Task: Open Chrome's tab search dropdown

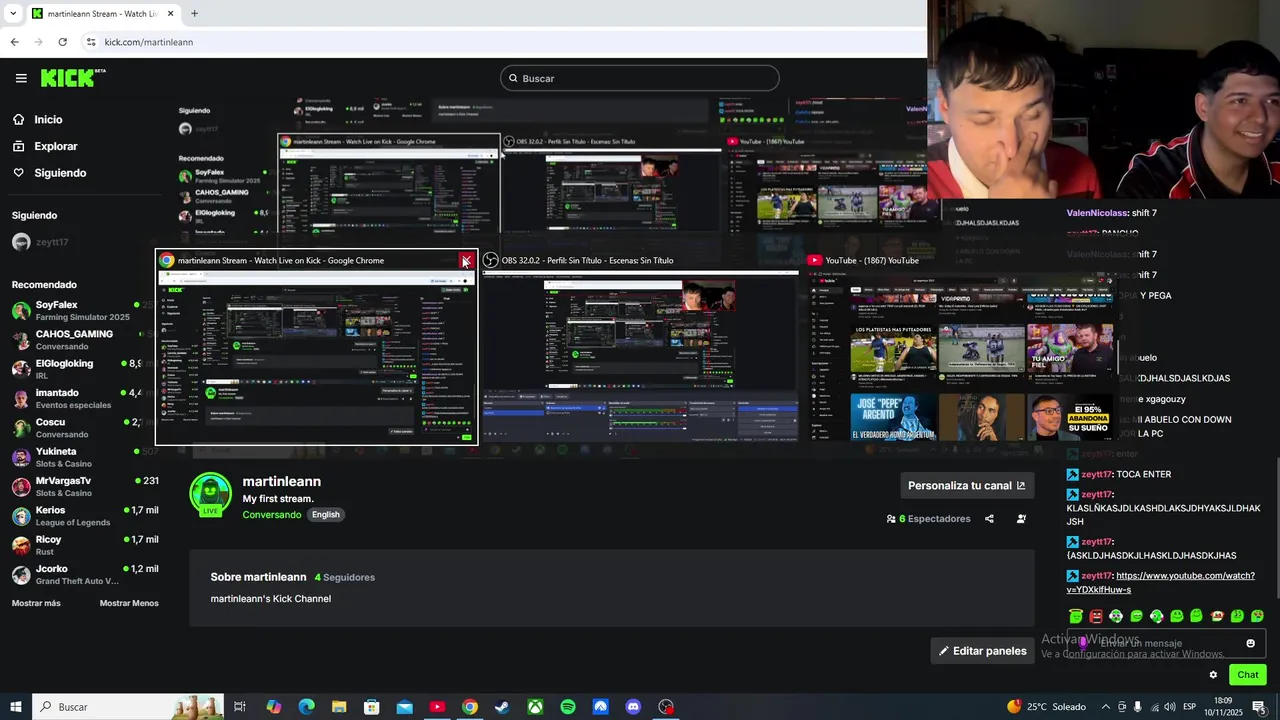Action: pos(13,13)
